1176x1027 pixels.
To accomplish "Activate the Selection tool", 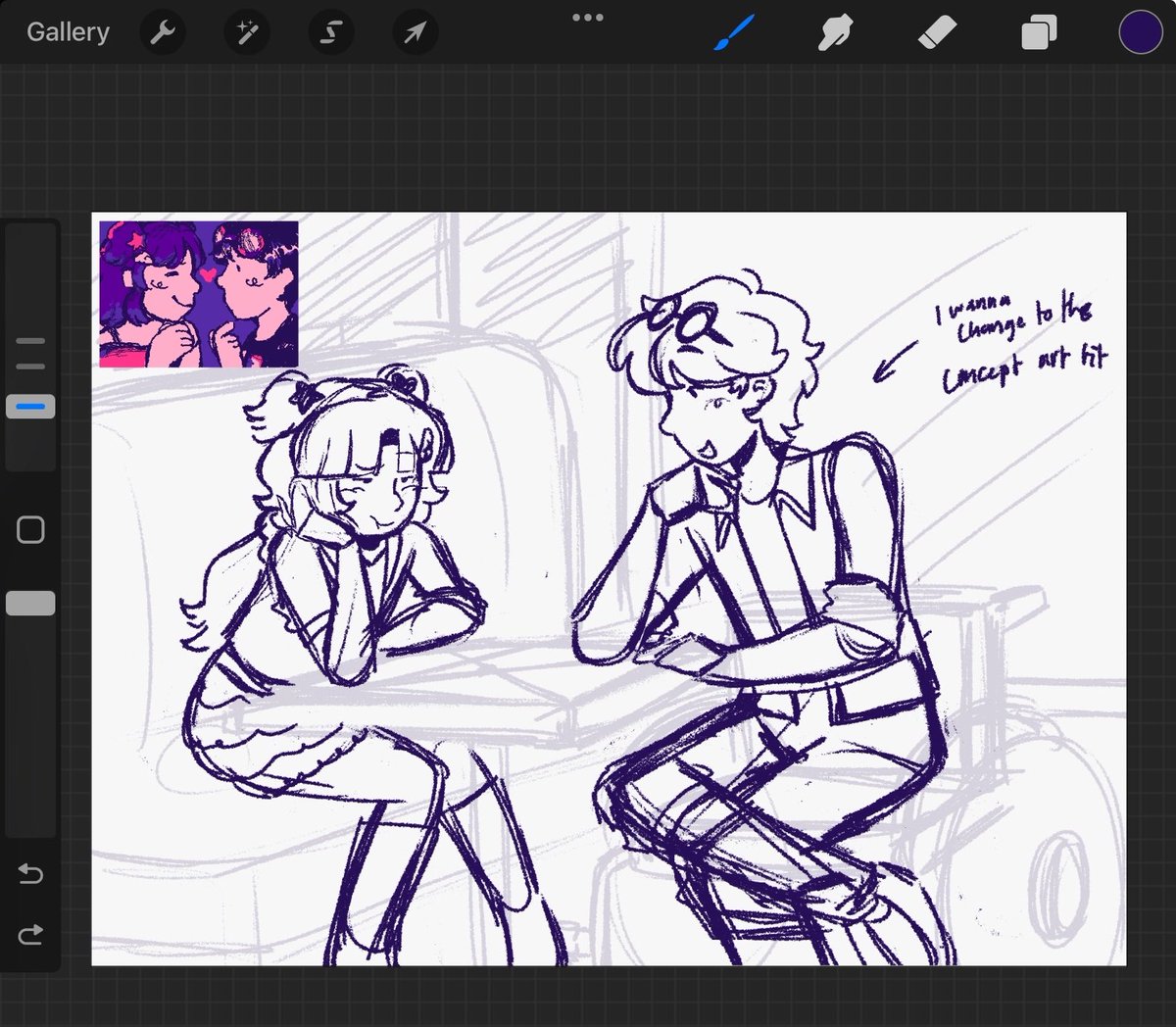I will tap(331, 33).
